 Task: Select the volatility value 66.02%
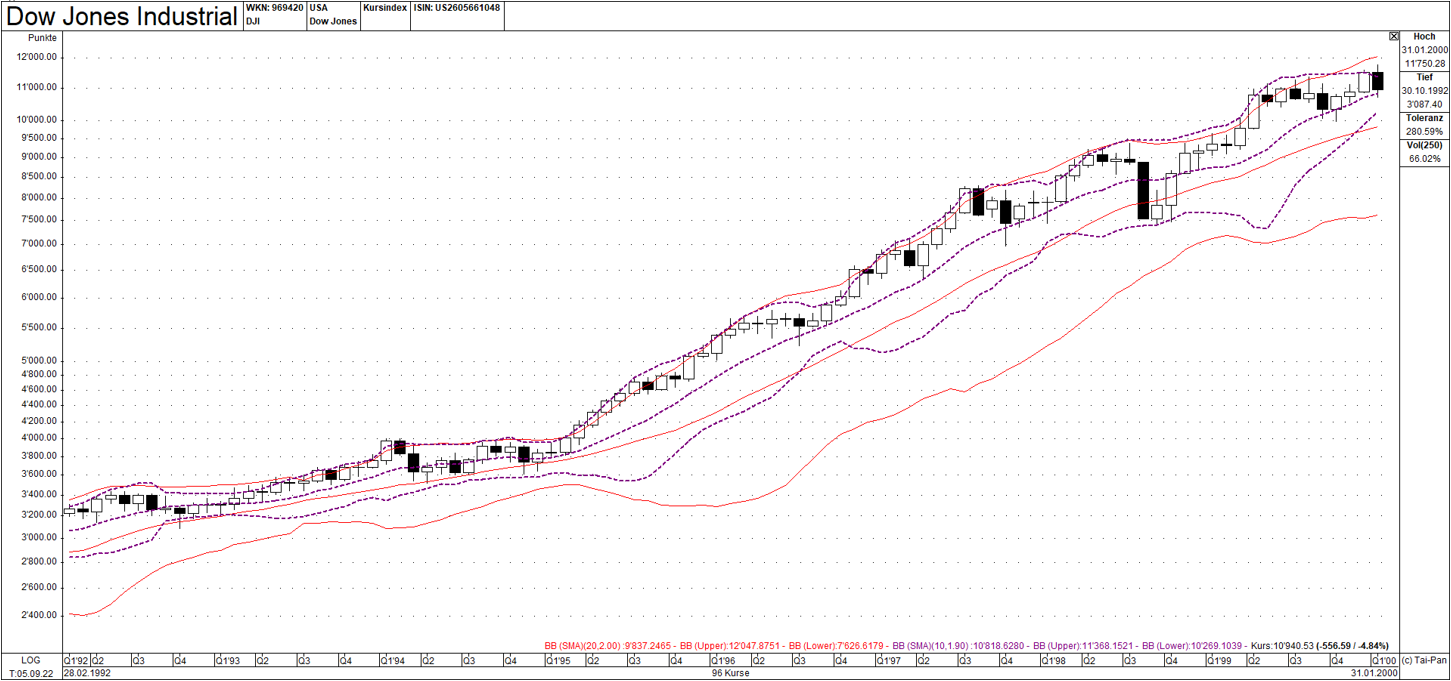(x=1425, y=158)
